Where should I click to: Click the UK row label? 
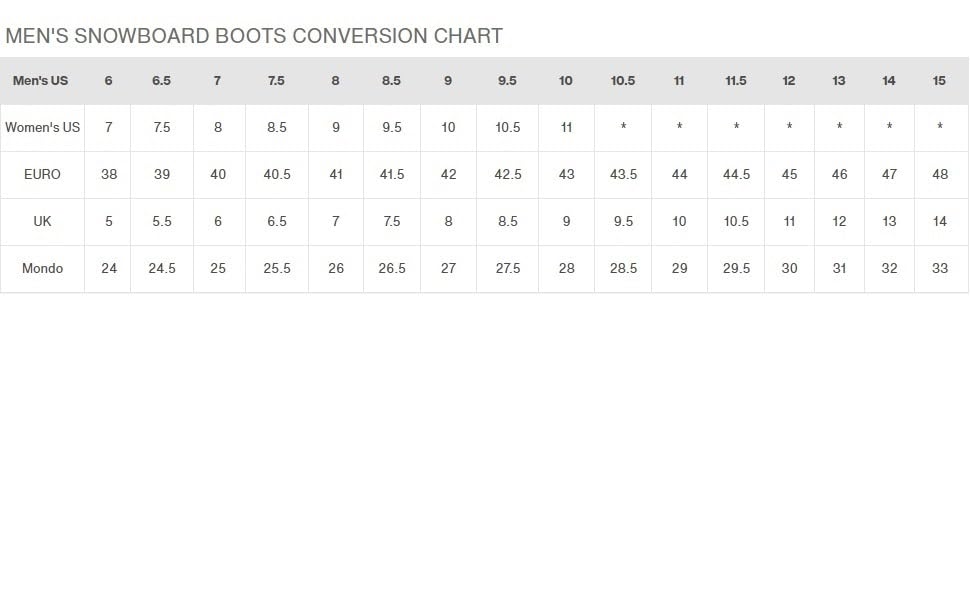[42, 221]
